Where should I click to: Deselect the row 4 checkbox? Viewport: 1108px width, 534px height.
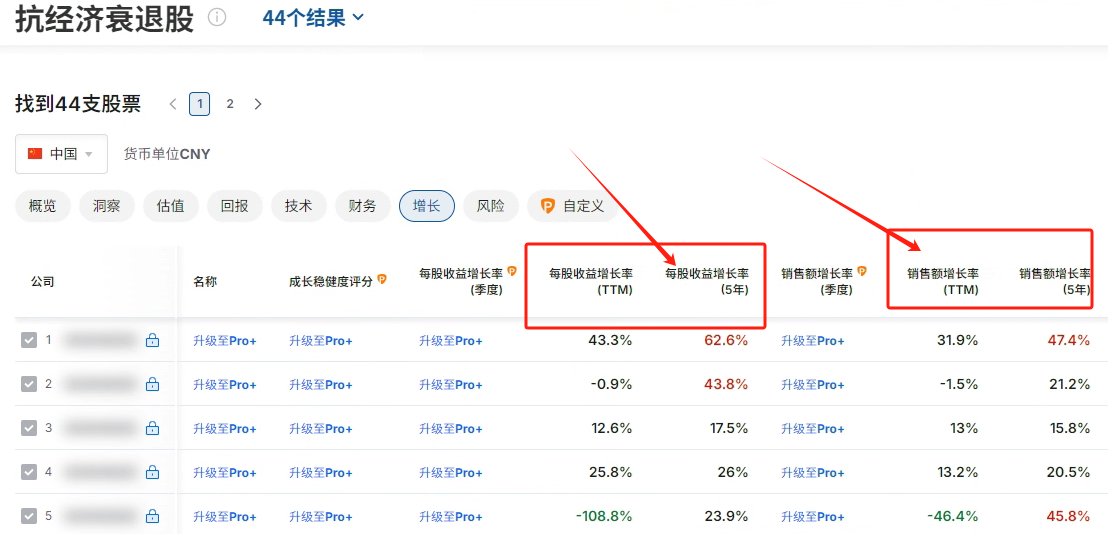click(29, 472)
